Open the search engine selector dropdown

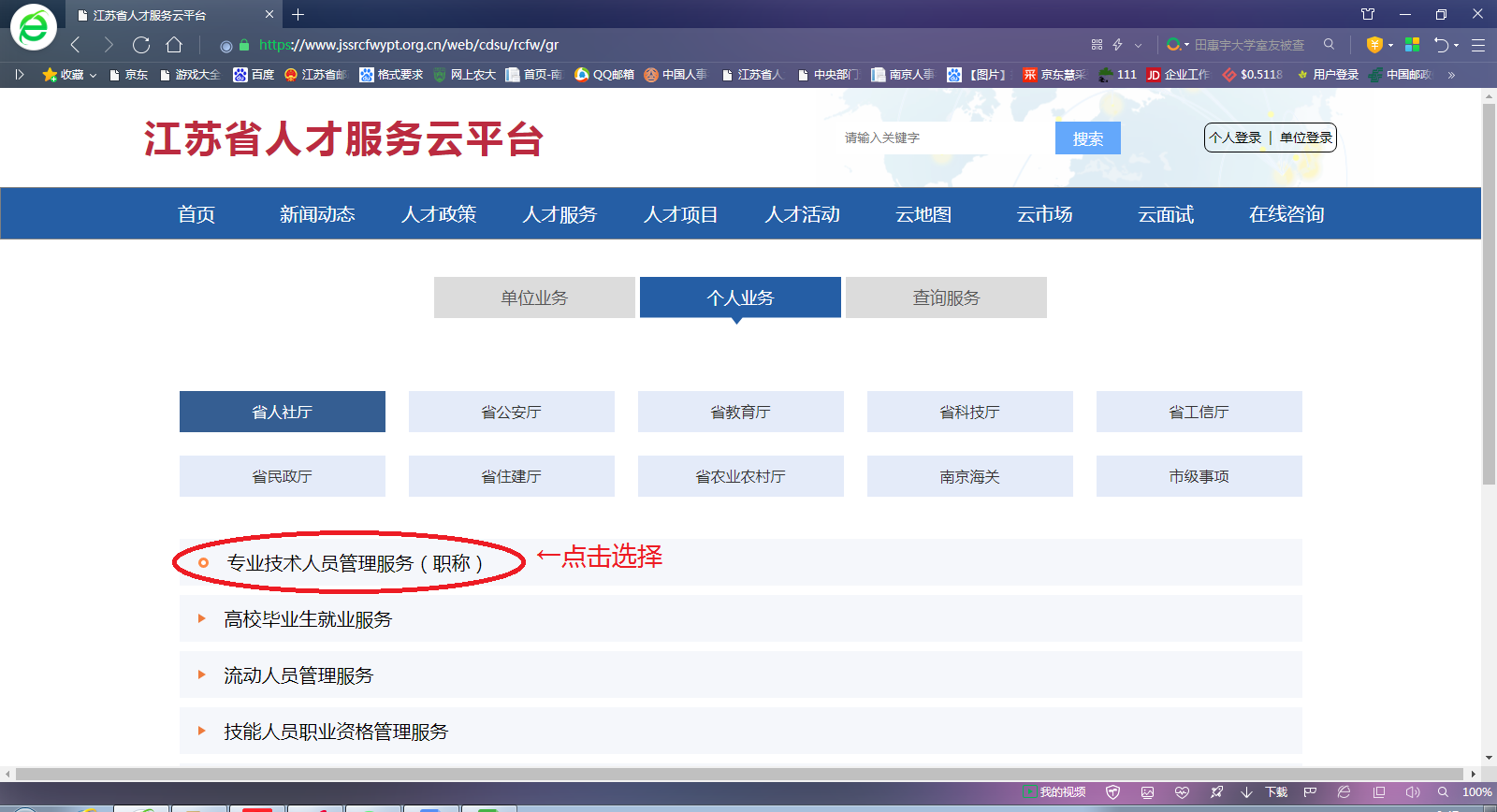click(1177, 45)
